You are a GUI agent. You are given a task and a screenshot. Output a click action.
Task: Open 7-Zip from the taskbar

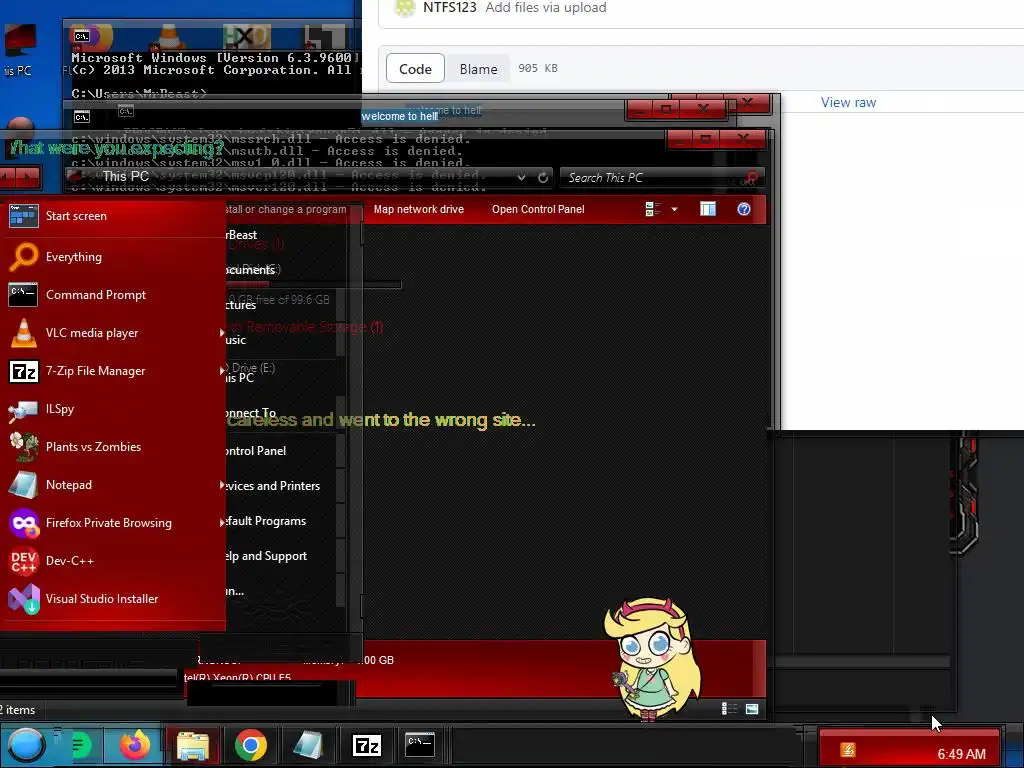(x=366, y=745)
